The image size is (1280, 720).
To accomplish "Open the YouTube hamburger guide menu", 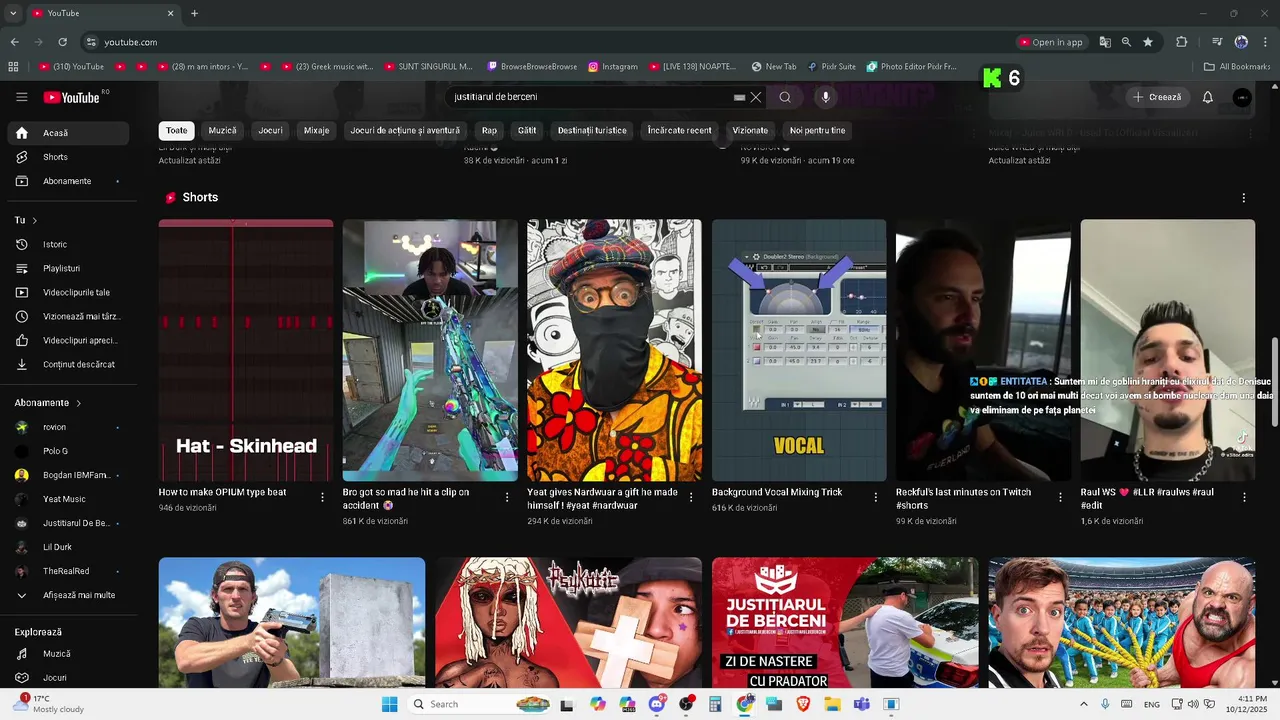I will 22,97.
